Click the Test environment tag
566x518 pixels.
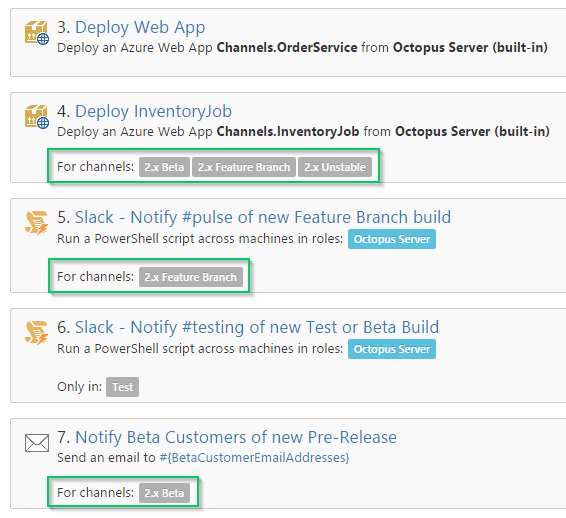click(122, 387)
